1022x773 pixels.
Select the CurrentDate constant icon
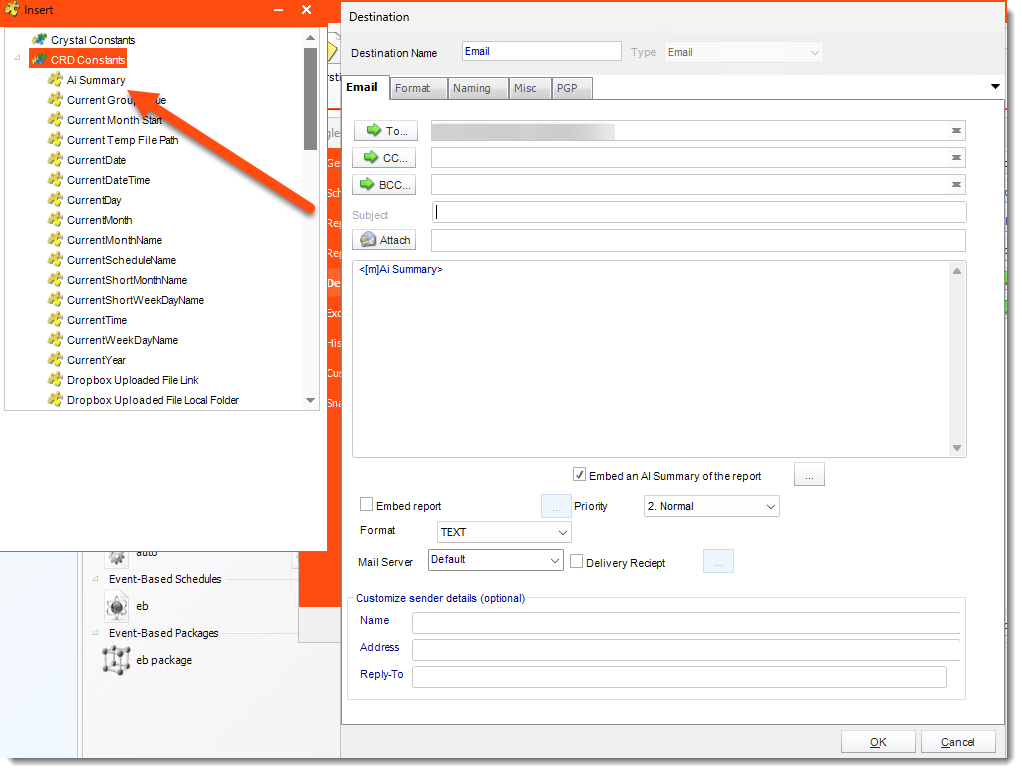[x=55, y=160]
